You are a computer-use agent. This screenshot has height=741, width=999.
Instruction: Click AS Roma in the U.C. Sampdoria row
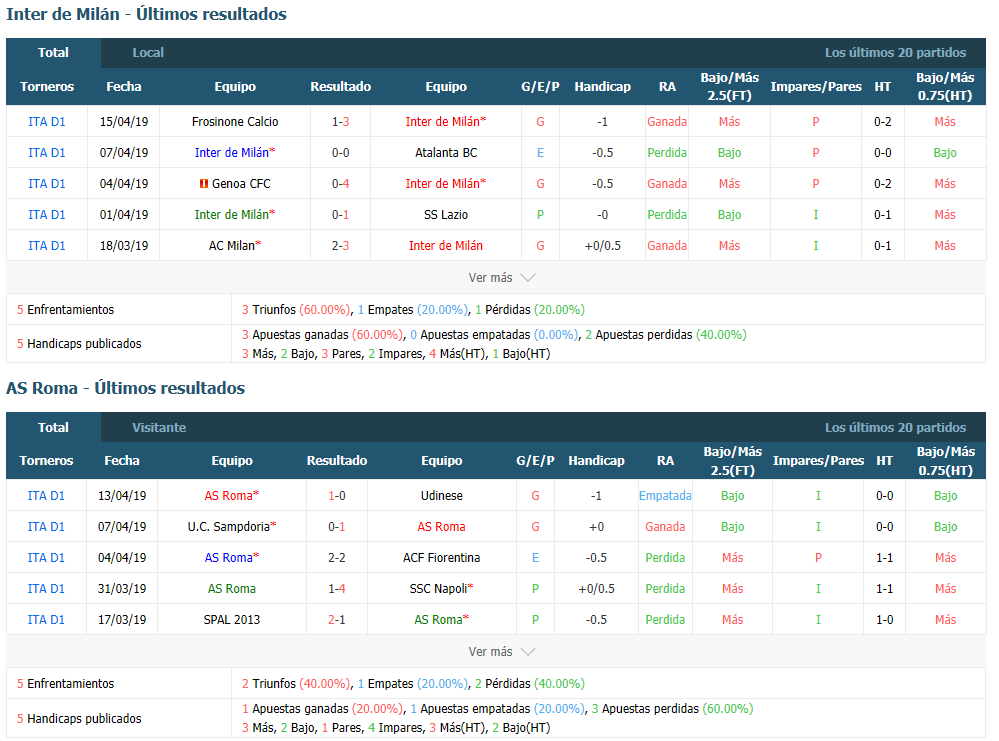point(442,527)
